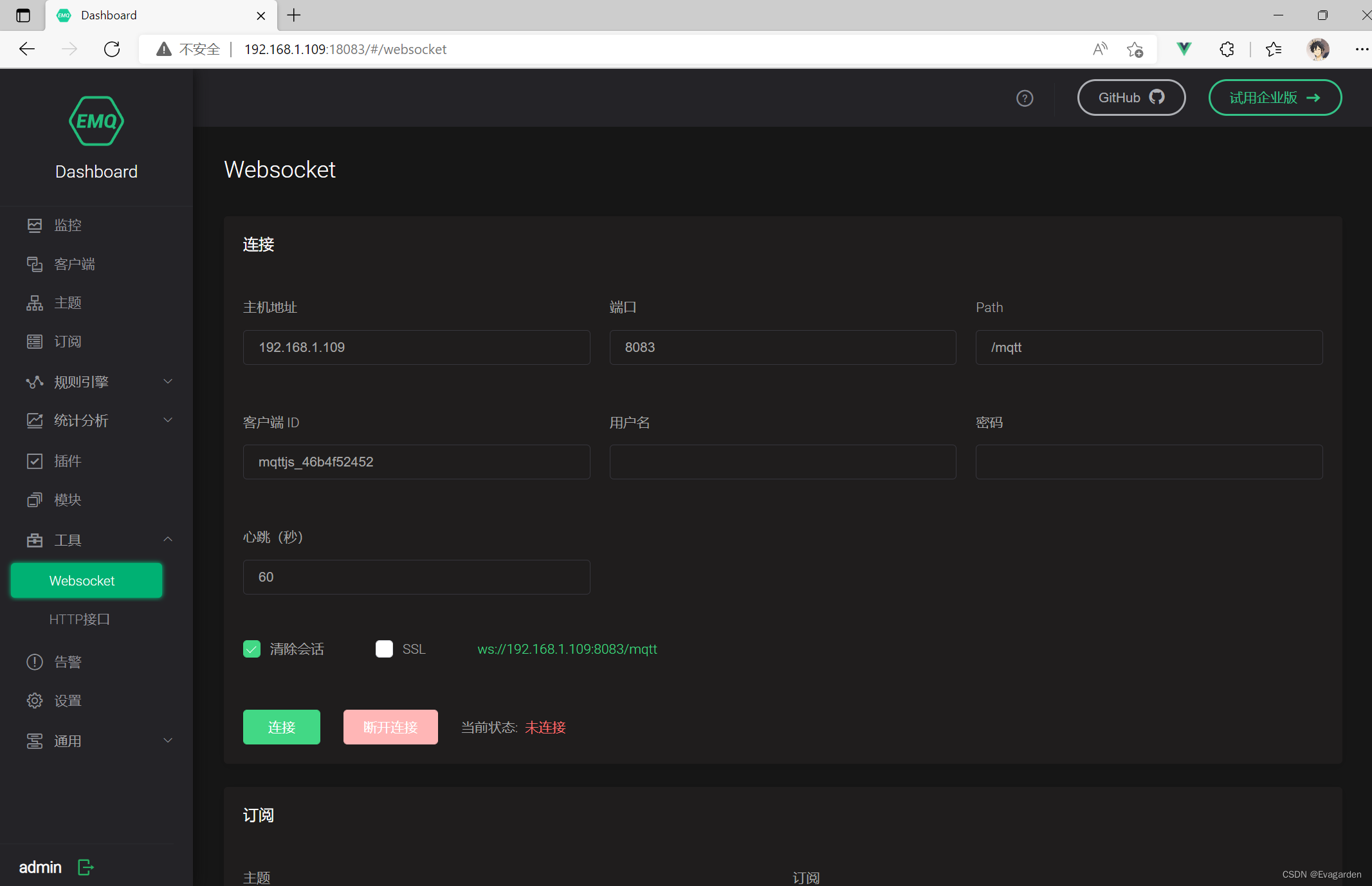This screenshot has width=1372, height=886.
Task: Click the green connect (连接) button
Action: tap(281, 727)
